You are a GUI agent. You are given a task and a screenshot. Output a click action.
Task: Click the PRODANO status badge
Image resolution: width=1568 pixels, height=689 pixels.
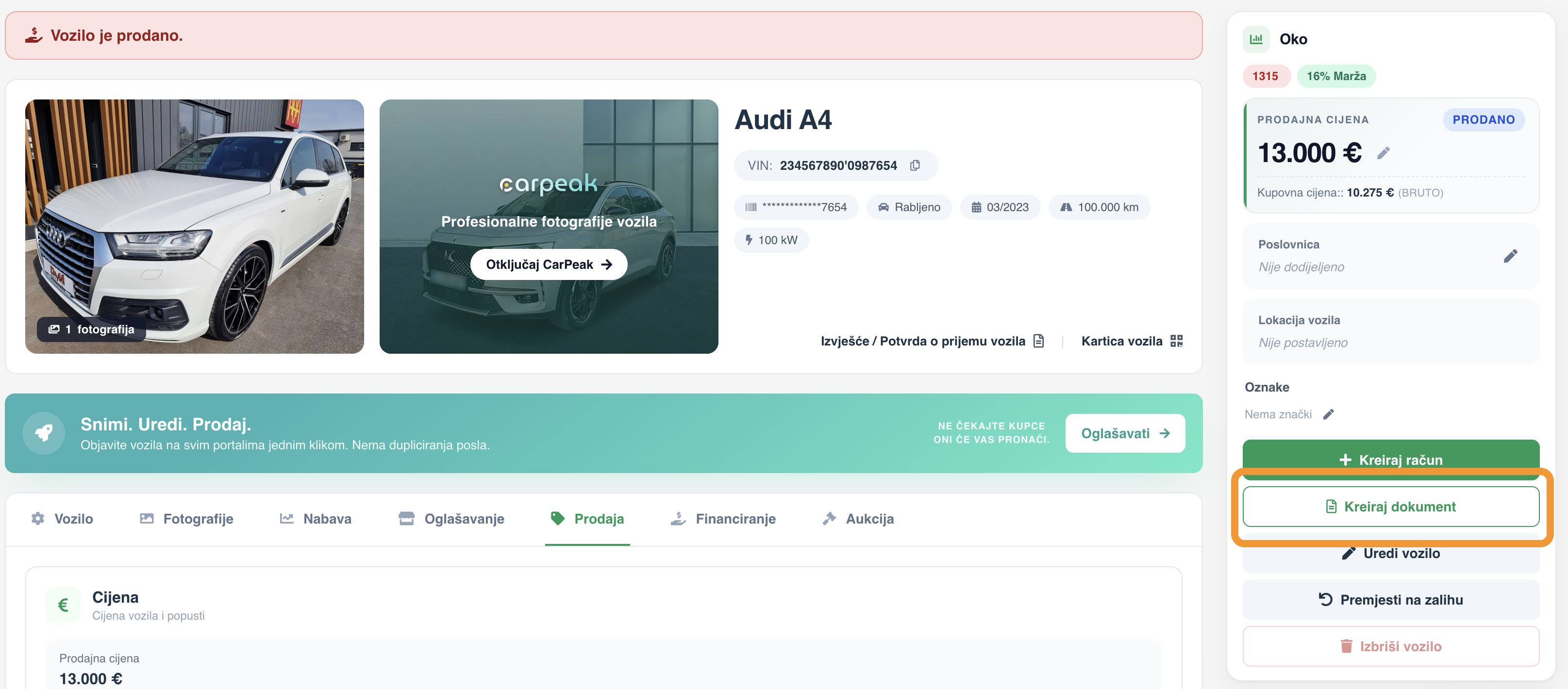coord(1484,120)
